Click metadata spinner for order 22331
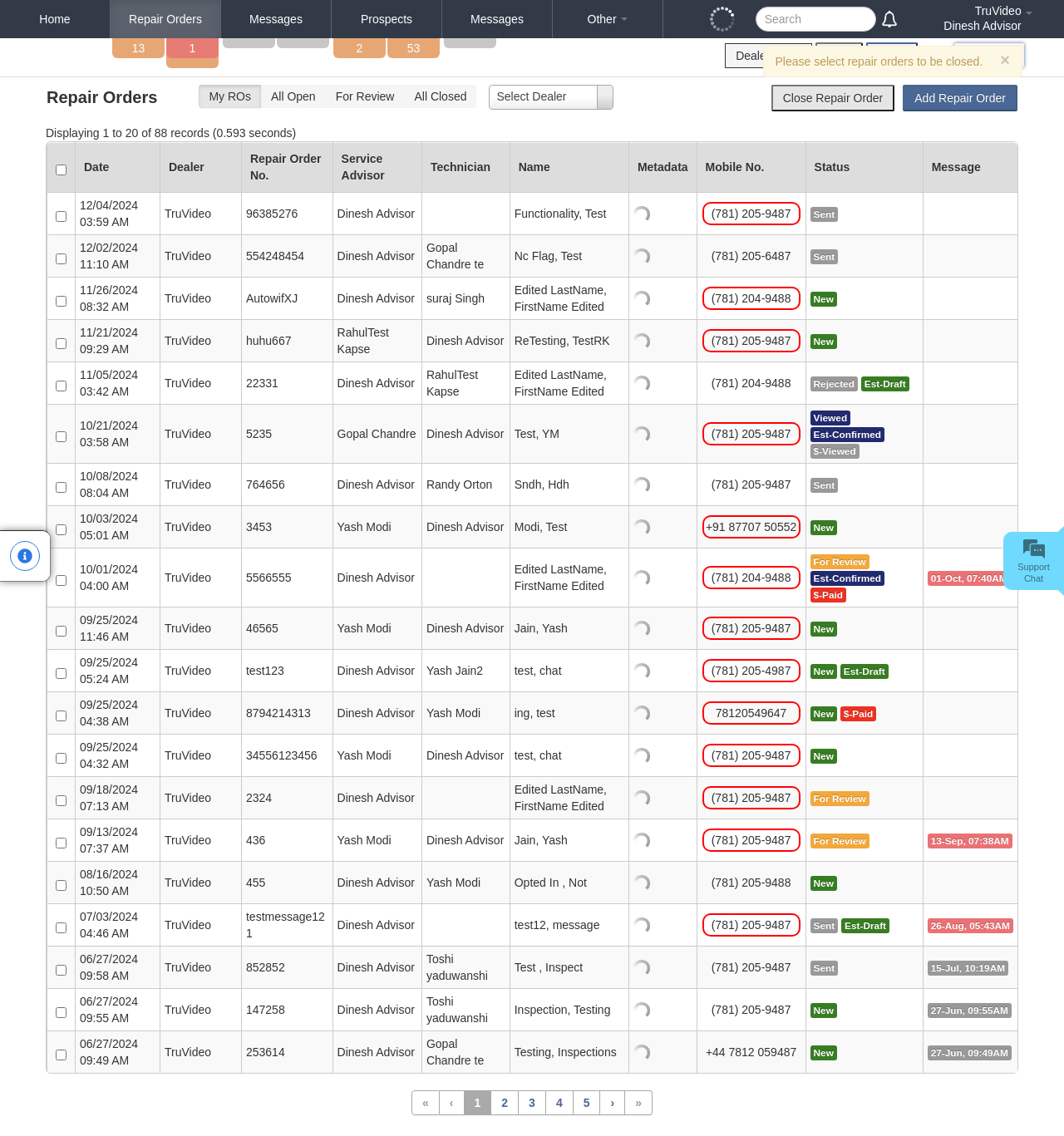The height and width of the screenshot is (1136, 1064). pos(642,383)
